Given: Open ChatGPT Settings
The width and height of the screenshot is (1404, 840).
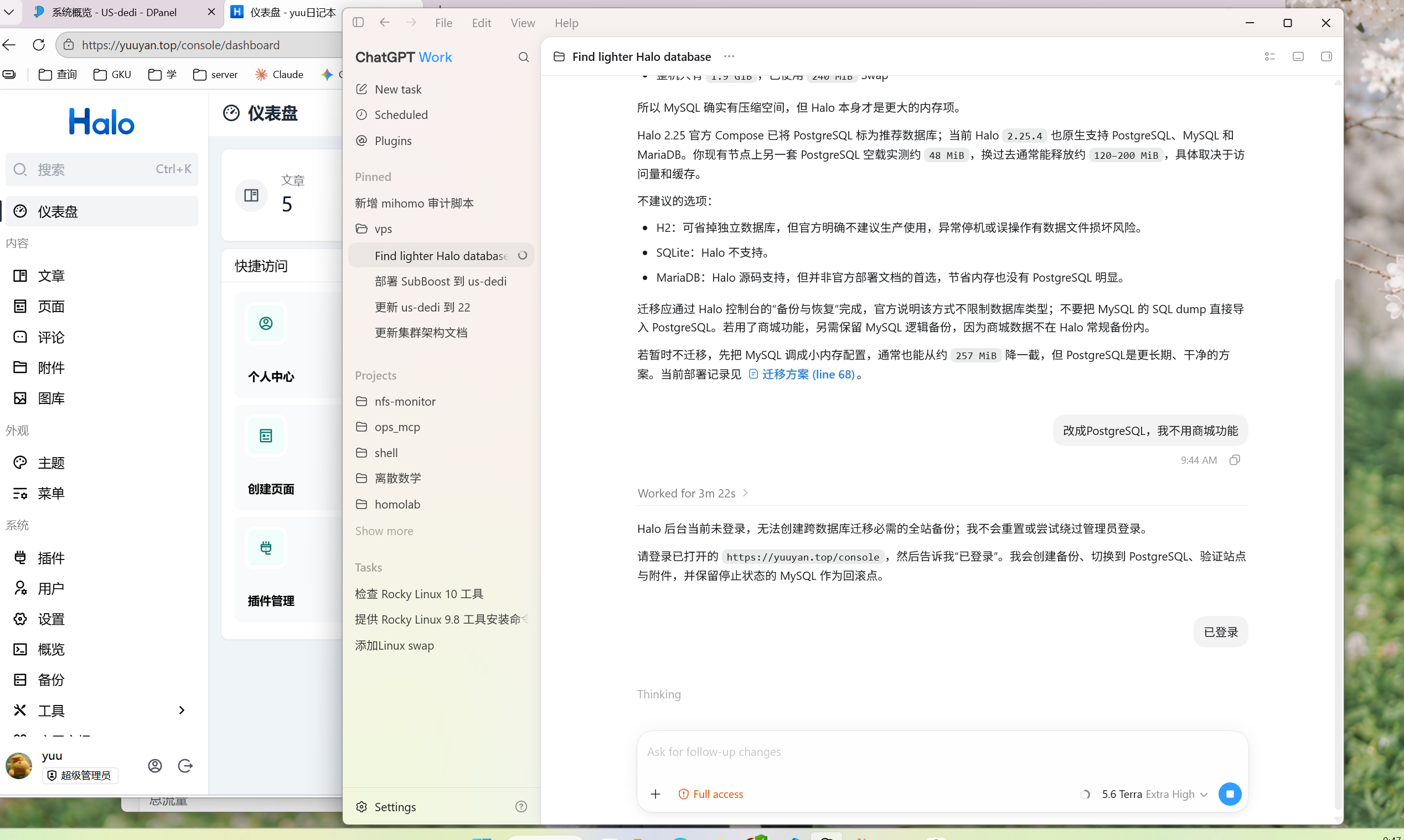Looking at the screenshot, I should coord(386,807).
